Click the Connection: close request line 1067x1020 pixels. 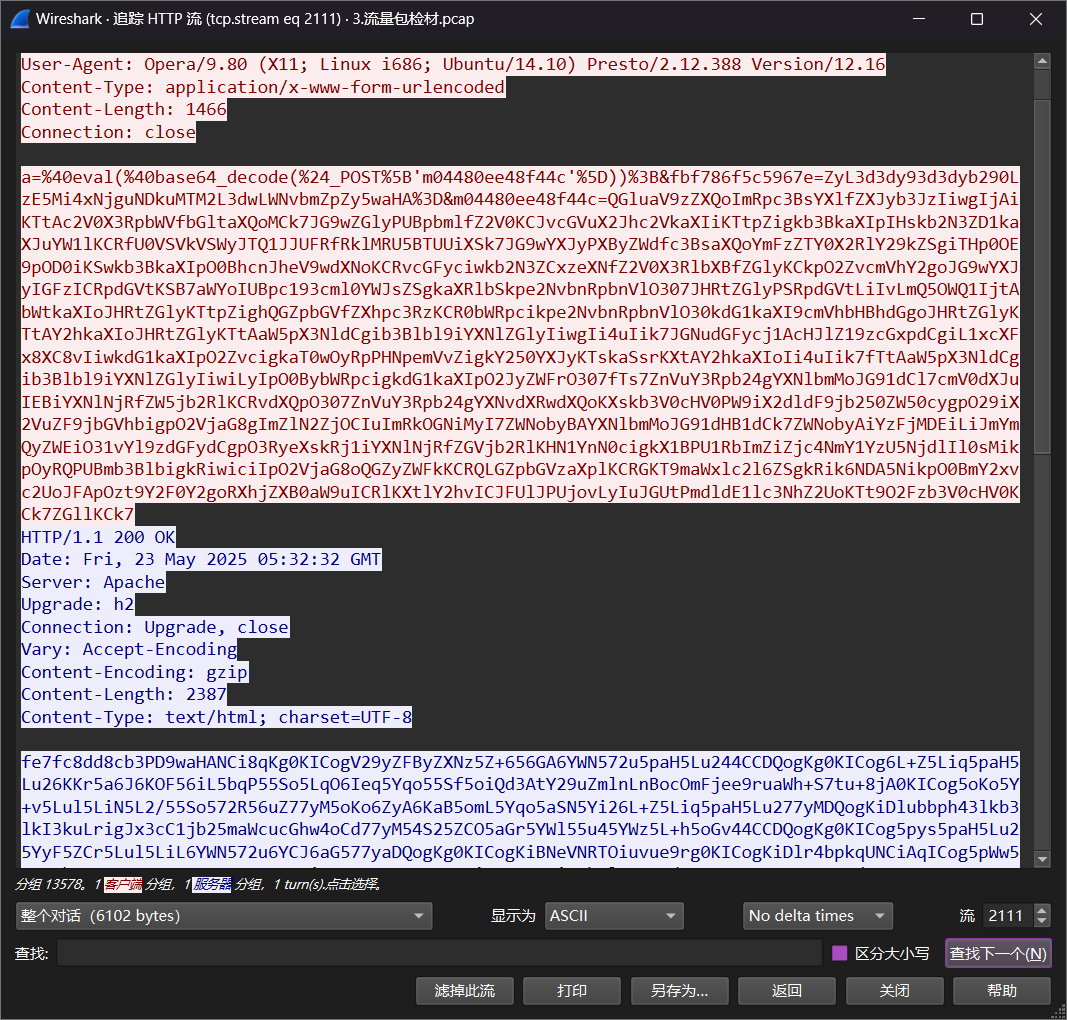(108, 132)
